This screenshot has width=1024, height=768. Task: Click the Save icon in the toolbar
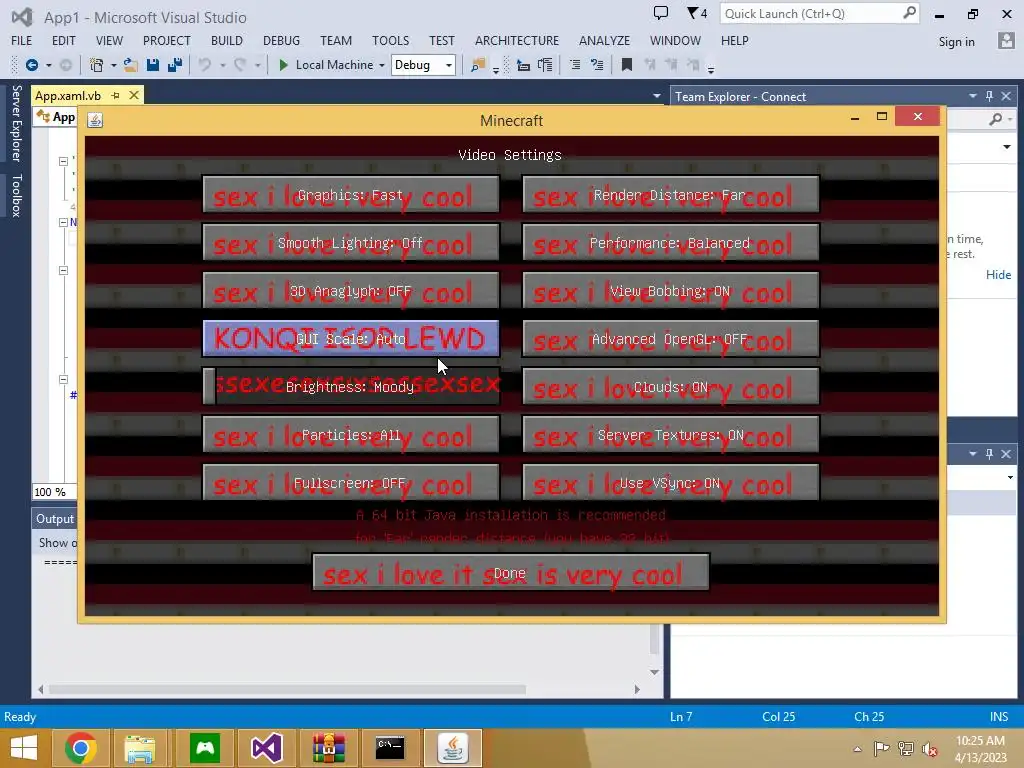pos(153,65)
